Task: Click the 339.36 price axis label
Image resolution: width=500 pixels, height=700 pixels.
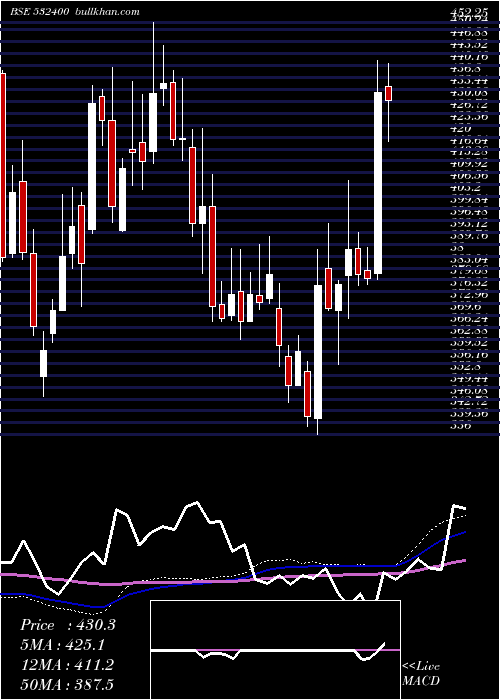Action: pos(468,414)
